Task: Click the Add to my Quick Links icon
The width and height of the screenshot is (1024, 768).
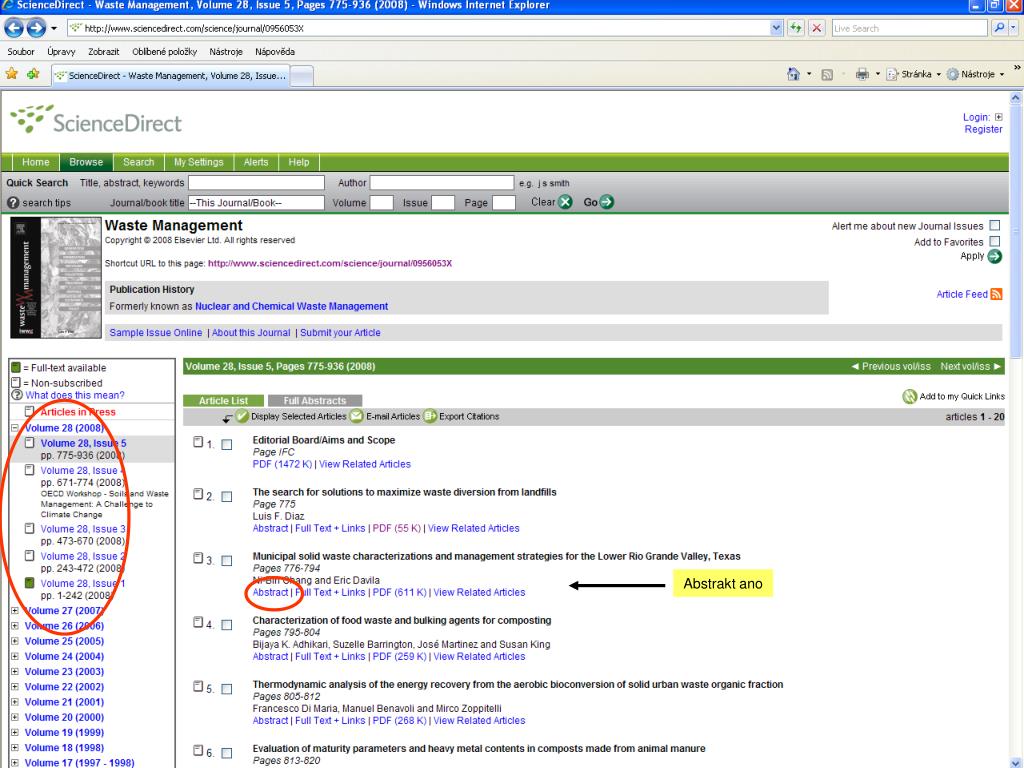Action: tap(910, 396)
